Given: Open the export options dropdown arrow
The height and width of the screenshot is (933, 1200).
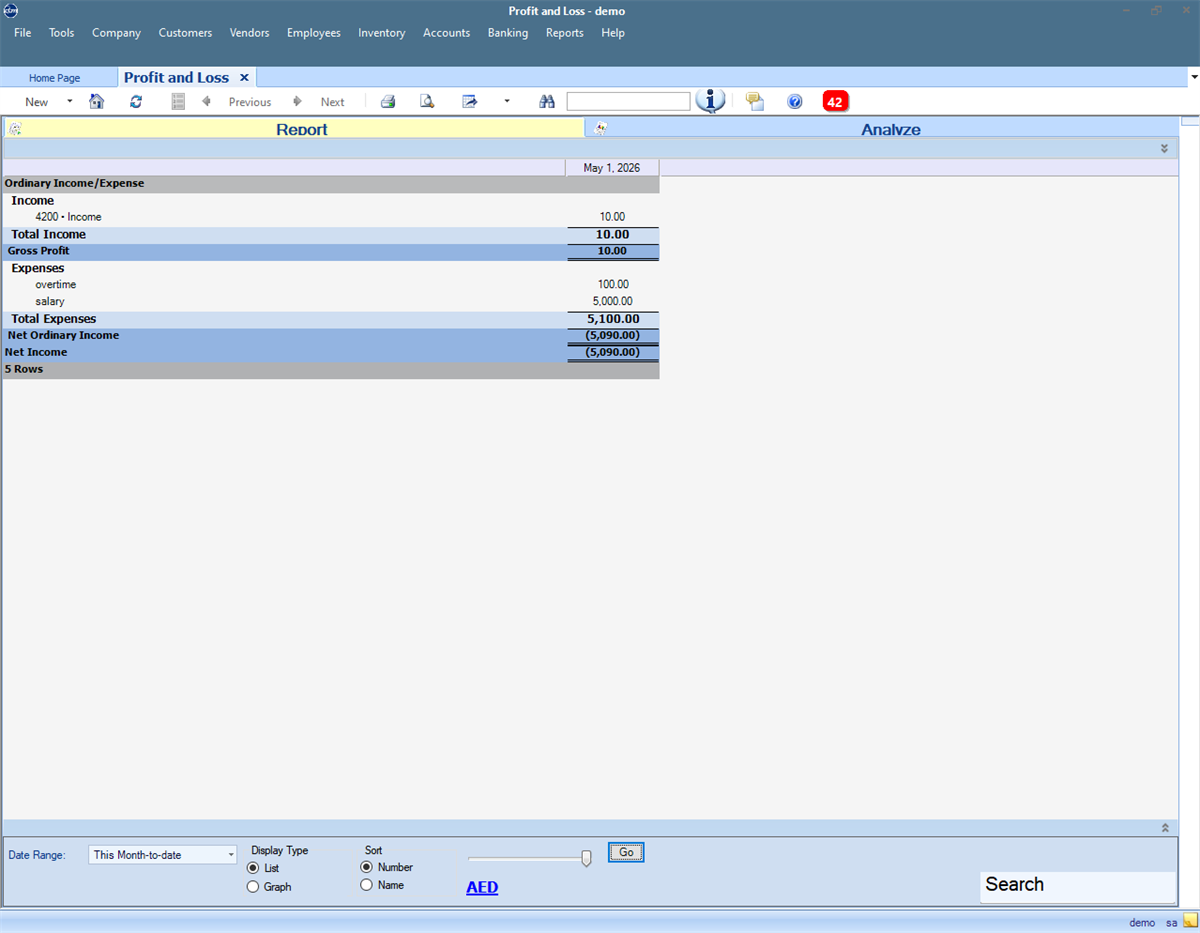Looking at the screenshot, I should coord(506,101).
